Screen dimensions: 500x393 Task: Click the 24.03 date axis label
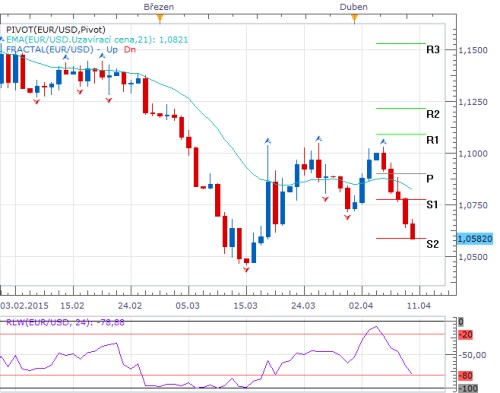[303, 306]
